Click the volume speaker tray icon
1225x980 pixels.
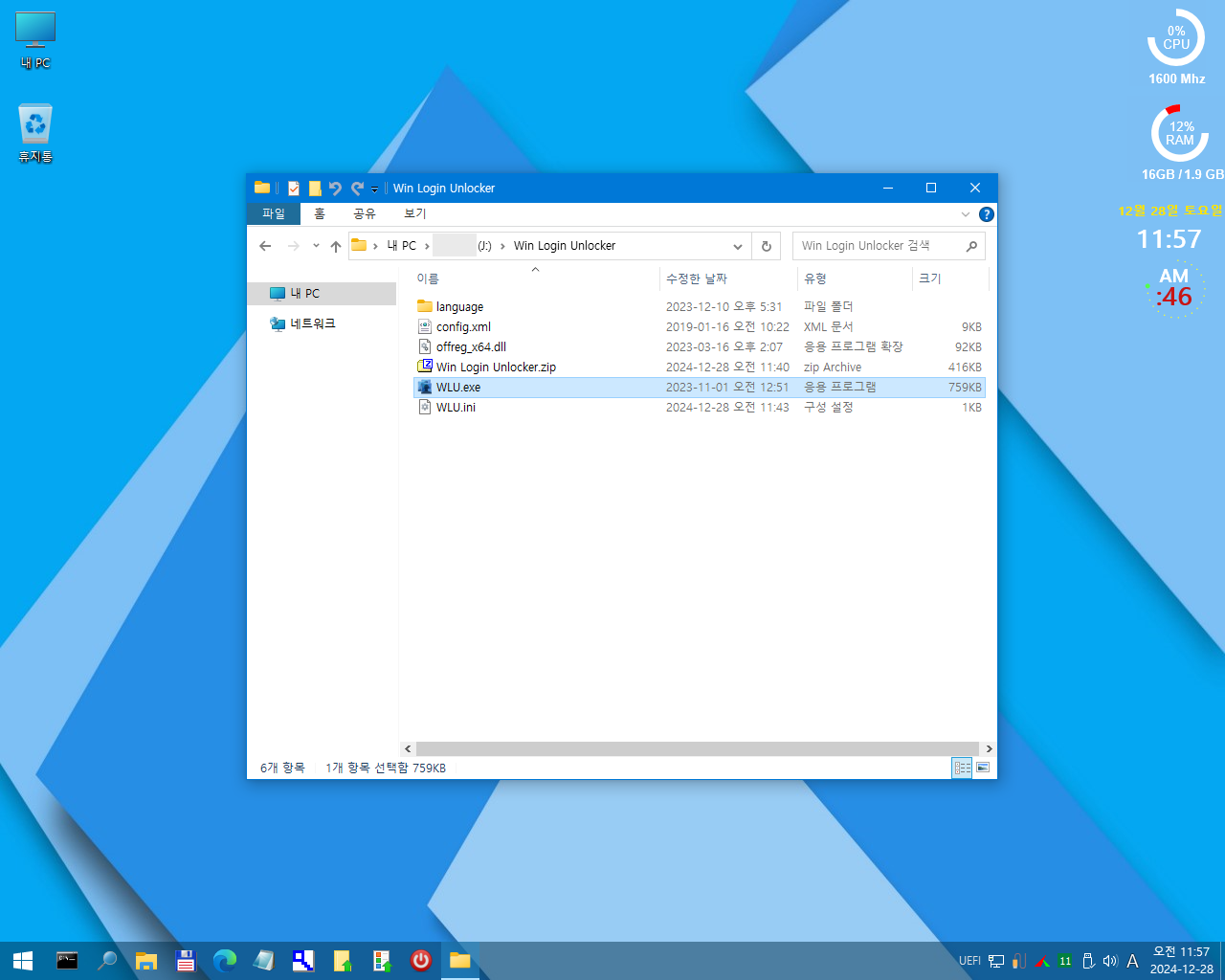tap(1110, 961)
